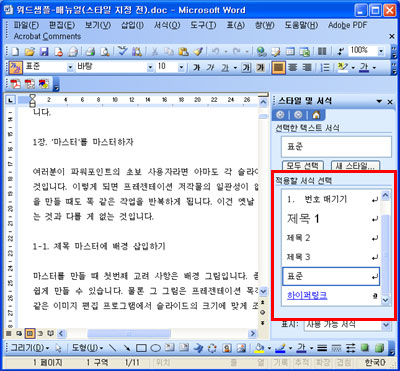The height and width of the screenshot is (371, 400).
Task: Click the Save floppy disk icon
Action: [44, 51]
